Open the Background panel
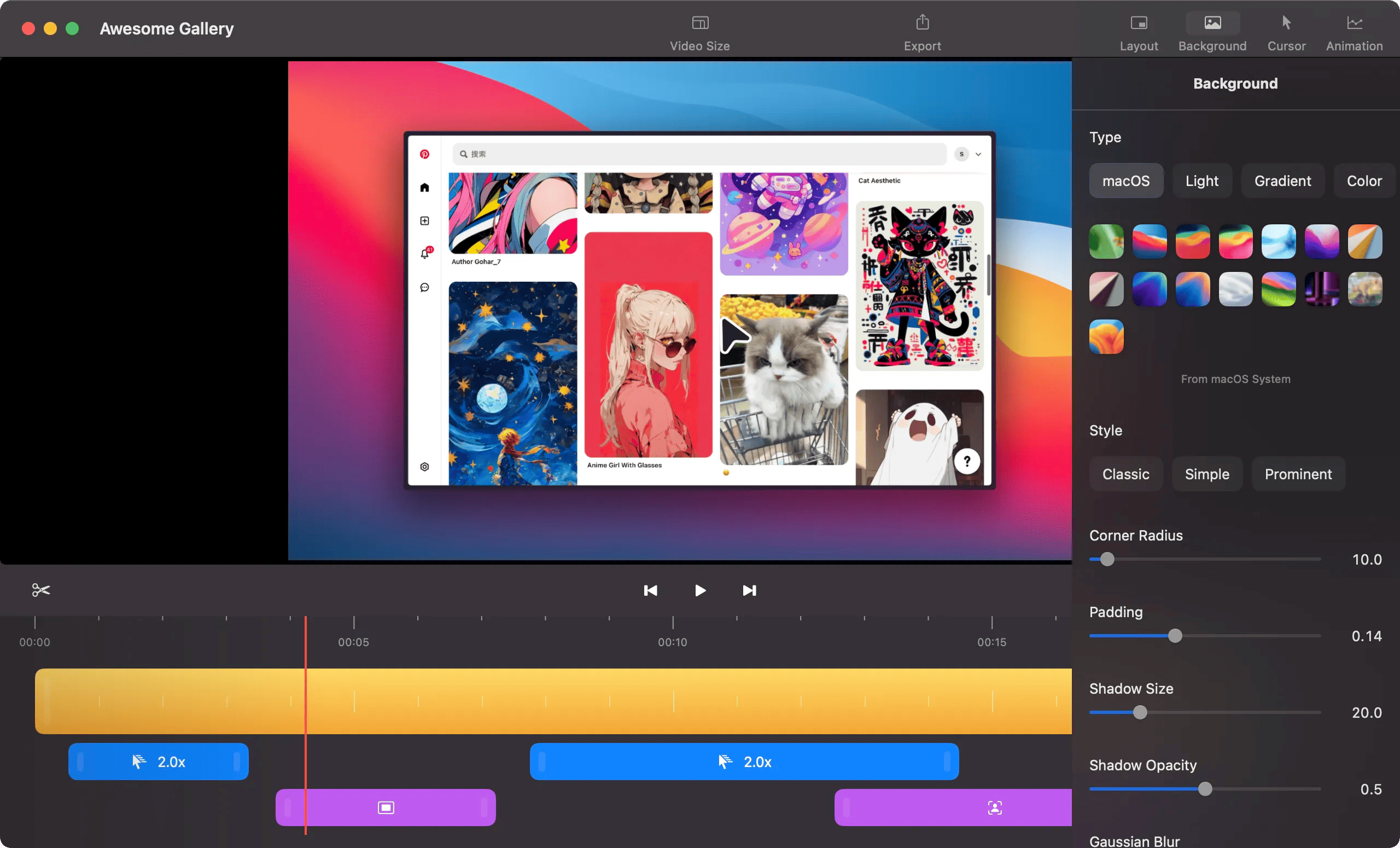Image resolution: width=1400 pixels, height=848 pixels. point(1212,31)
